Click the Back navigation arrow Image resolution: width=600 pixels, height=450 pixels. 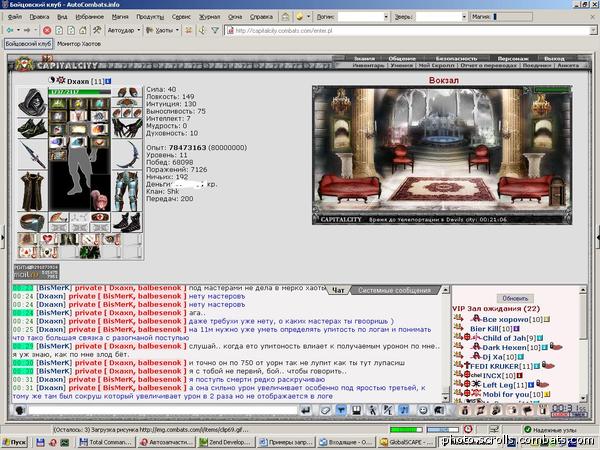click(10, 30)
